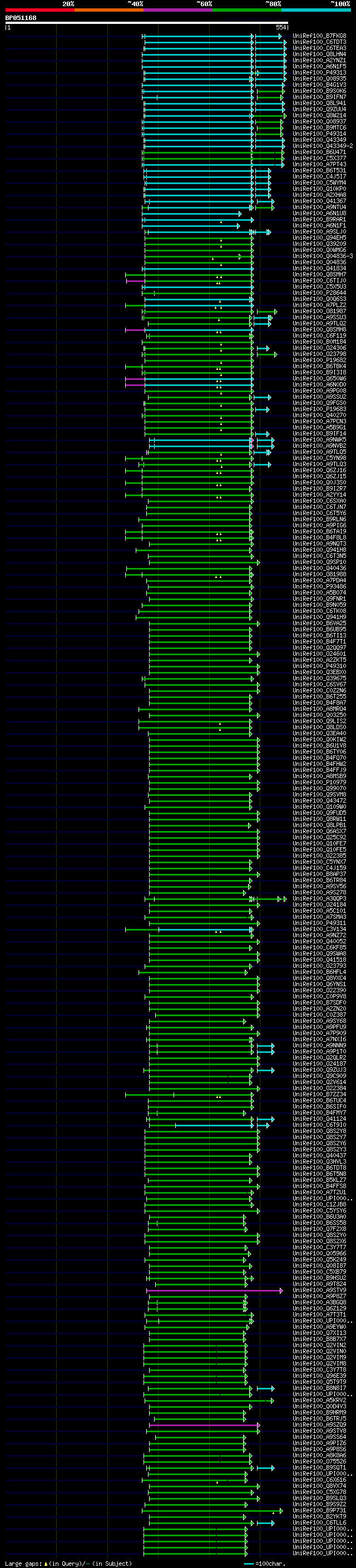
Task: Select hit UniRef100_A9TLQ5
Action: coord(319,452)
